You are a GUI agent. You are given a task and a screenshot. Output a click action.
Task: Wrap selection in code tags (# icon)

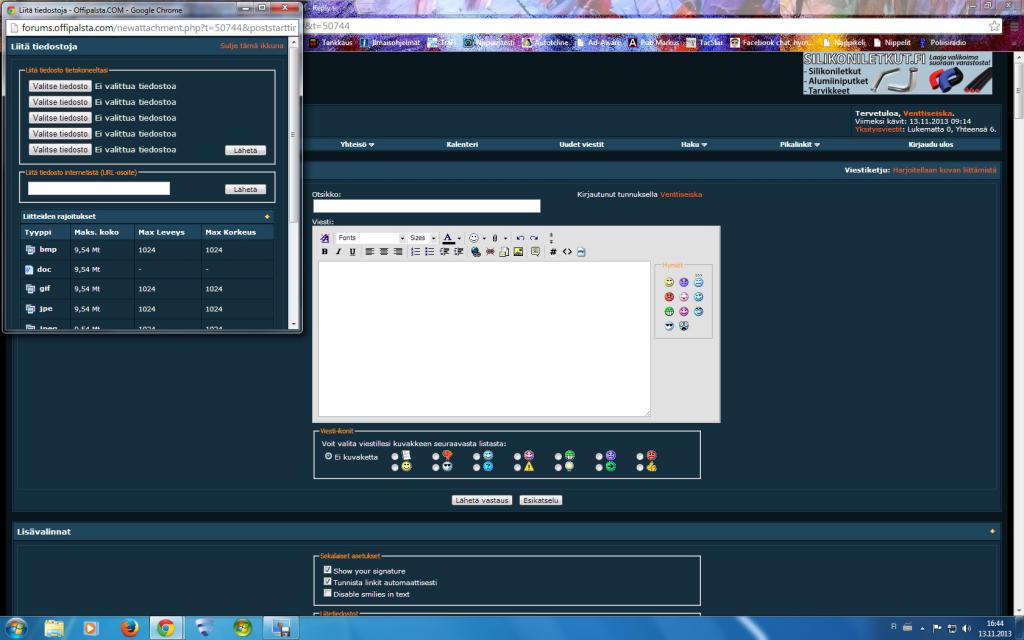click(553, 252)
